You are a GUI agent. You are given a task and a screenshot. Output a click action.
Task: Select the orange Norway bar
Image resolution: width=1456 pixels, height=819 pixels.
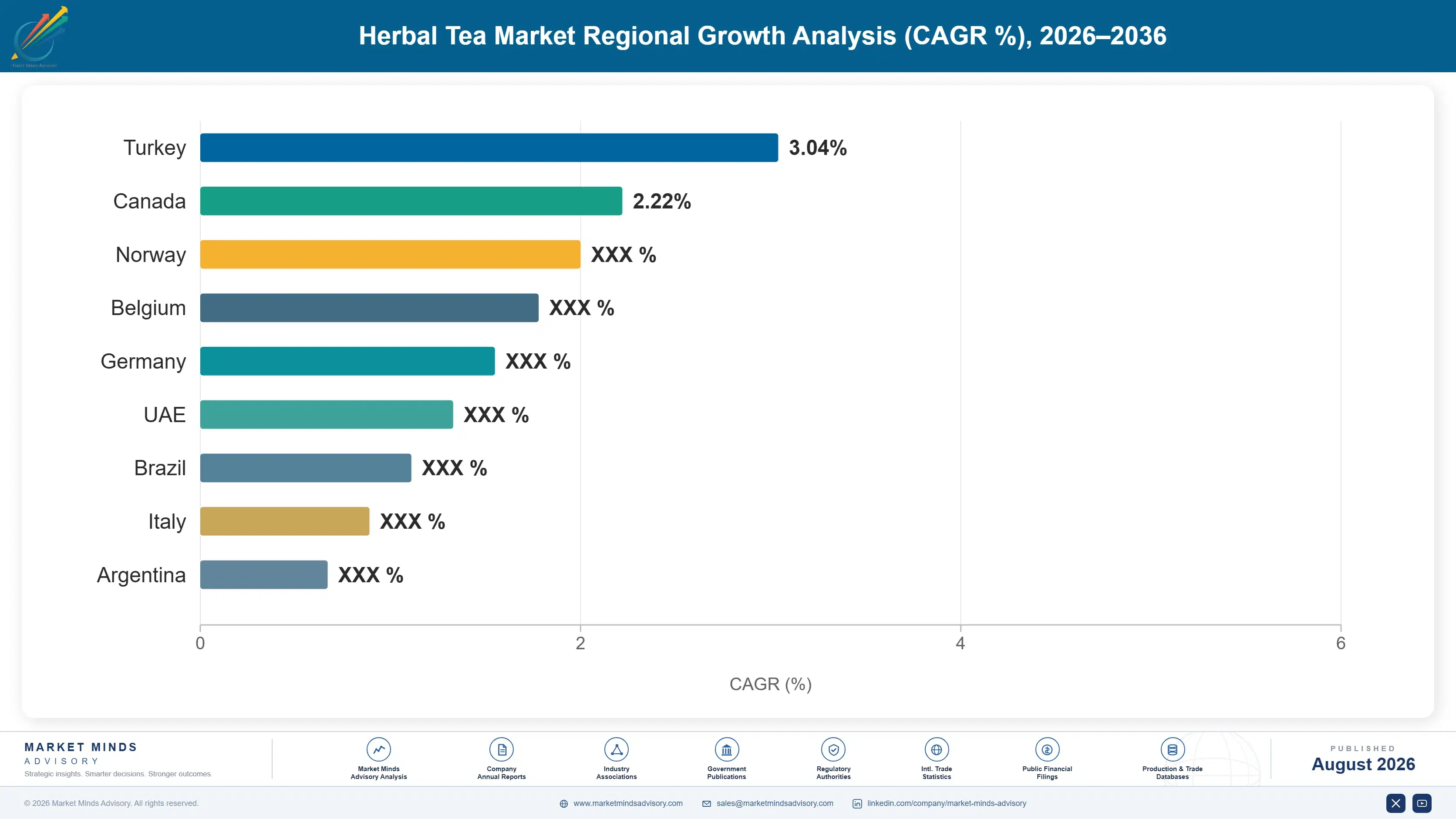390,254
